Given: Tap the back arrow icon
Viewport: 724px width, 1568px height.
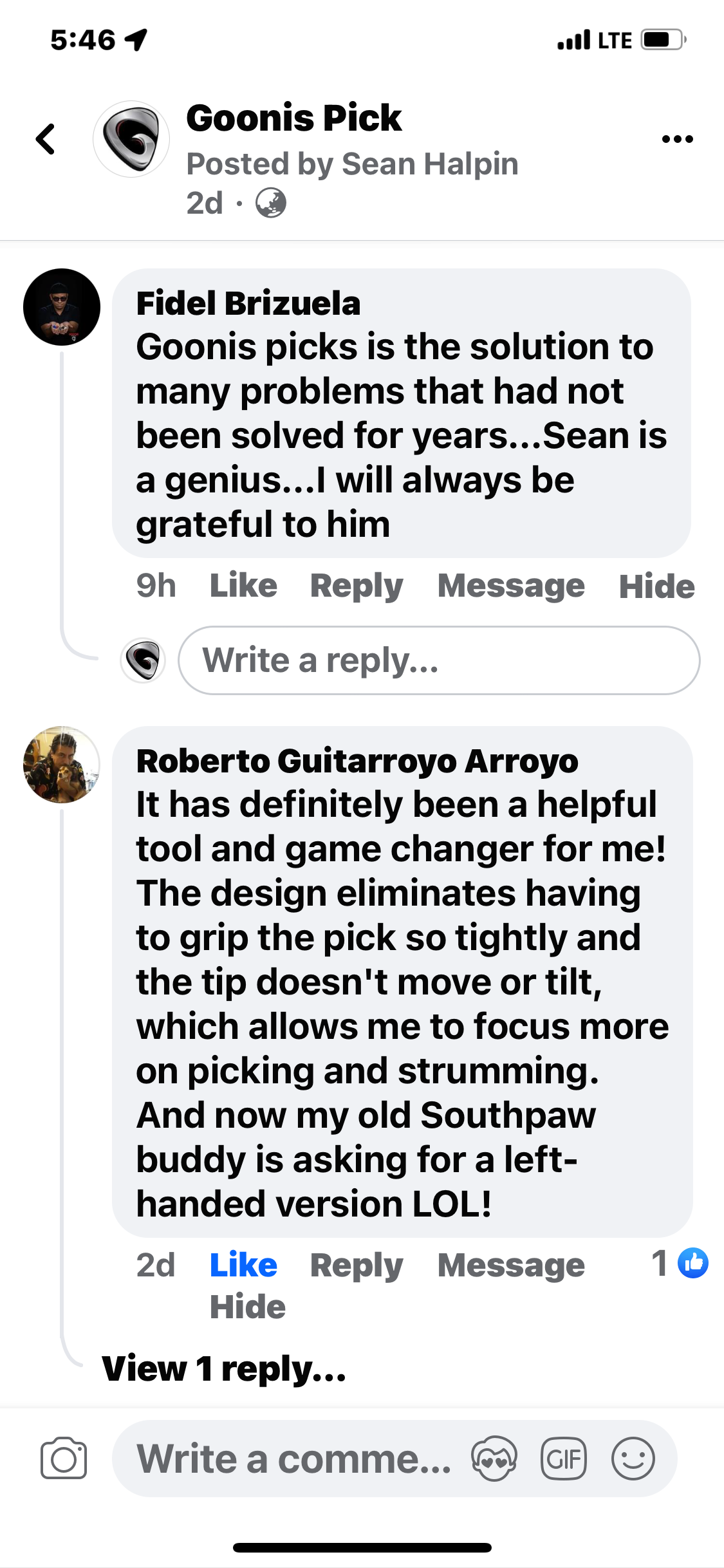Looking at the screenshot, I should coord(46,139).
